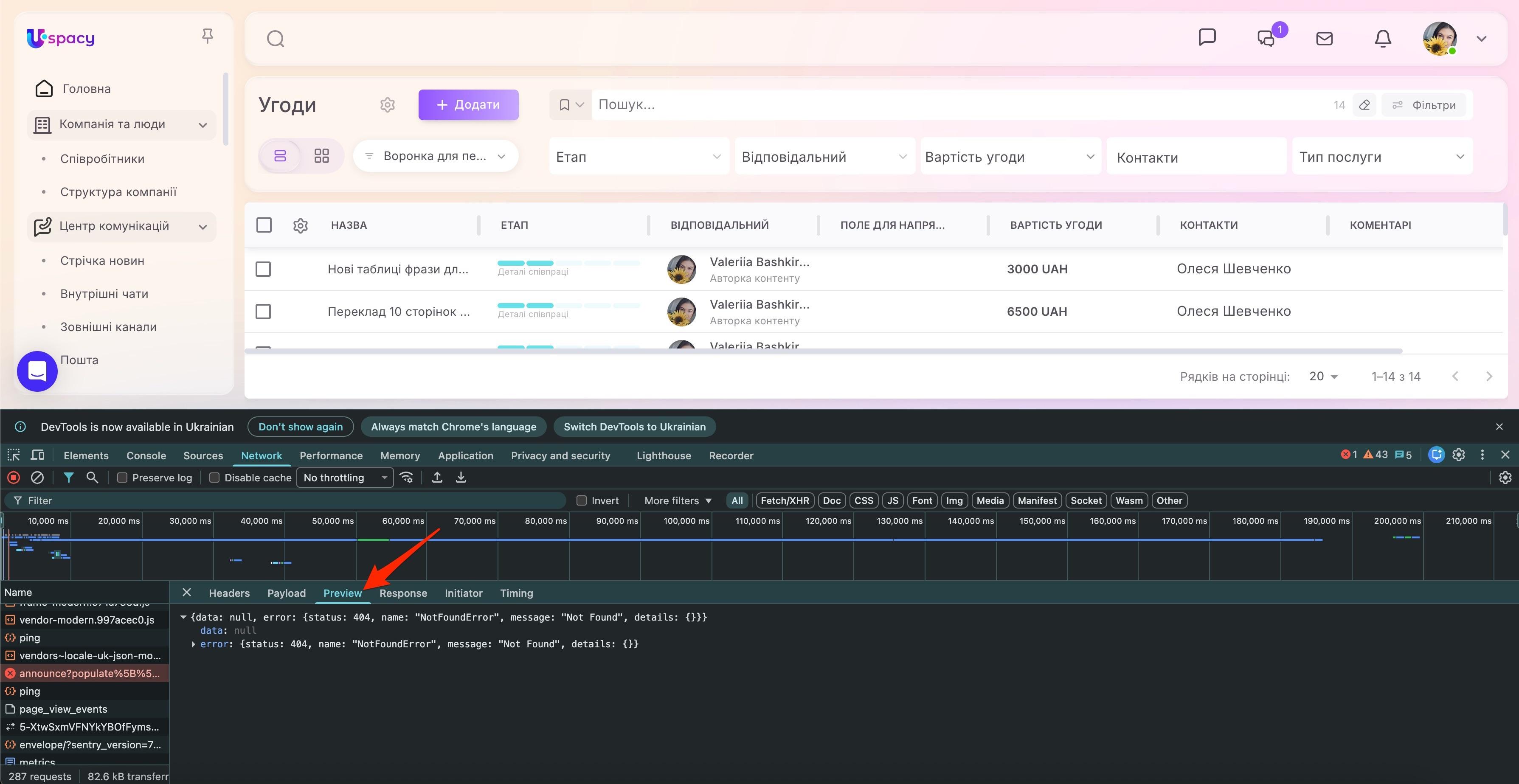
Task: Expand the error object in Preview
Action: point(194,644)
